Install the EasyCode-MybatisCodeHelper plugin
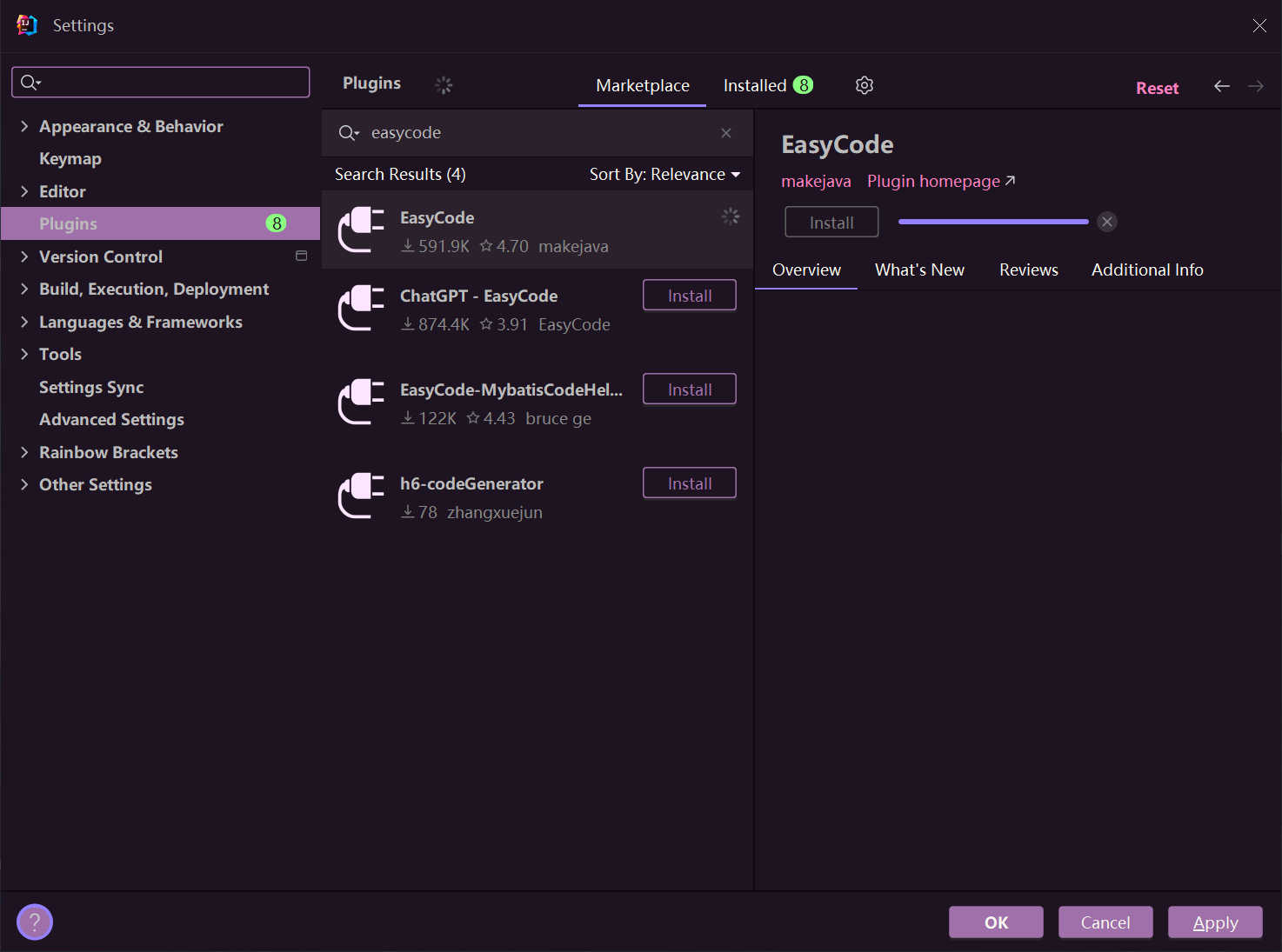The height and width of the screenshot is (952, 1282). click(x=690, y=389)
